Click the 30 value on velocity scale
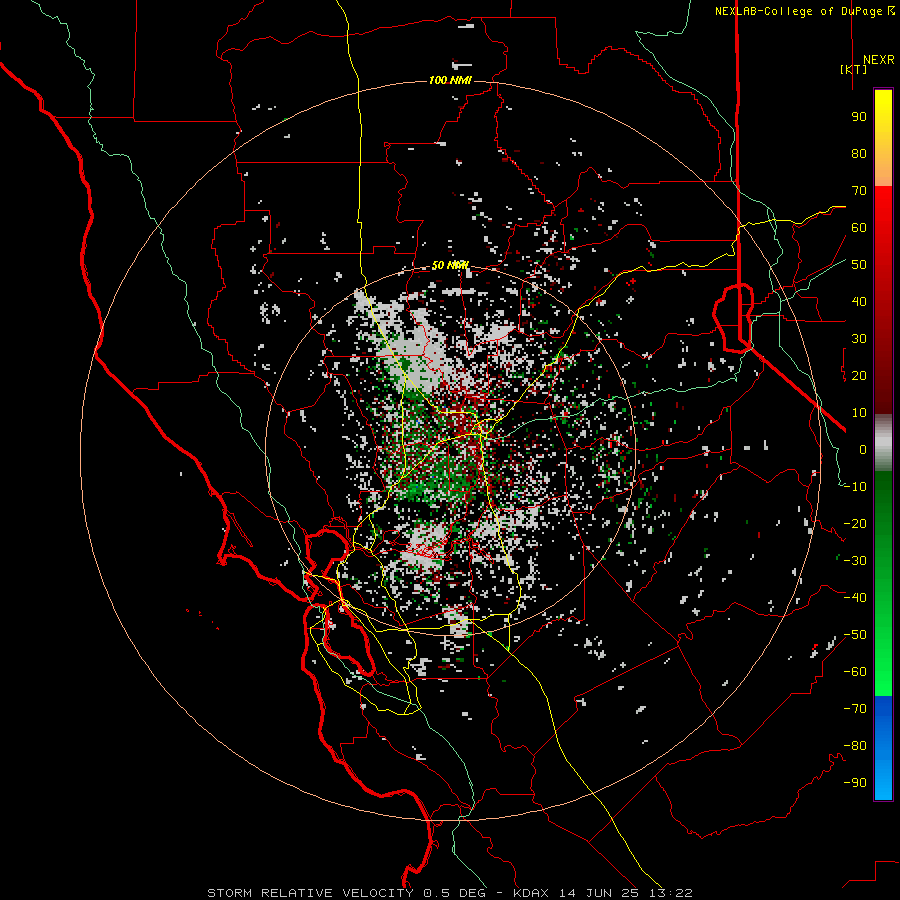 tap(859, 339)
